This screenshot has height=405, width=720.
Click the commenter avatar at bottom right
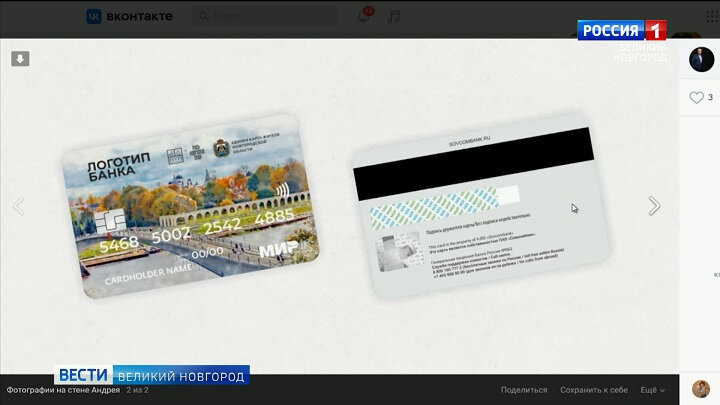point(701,389)
